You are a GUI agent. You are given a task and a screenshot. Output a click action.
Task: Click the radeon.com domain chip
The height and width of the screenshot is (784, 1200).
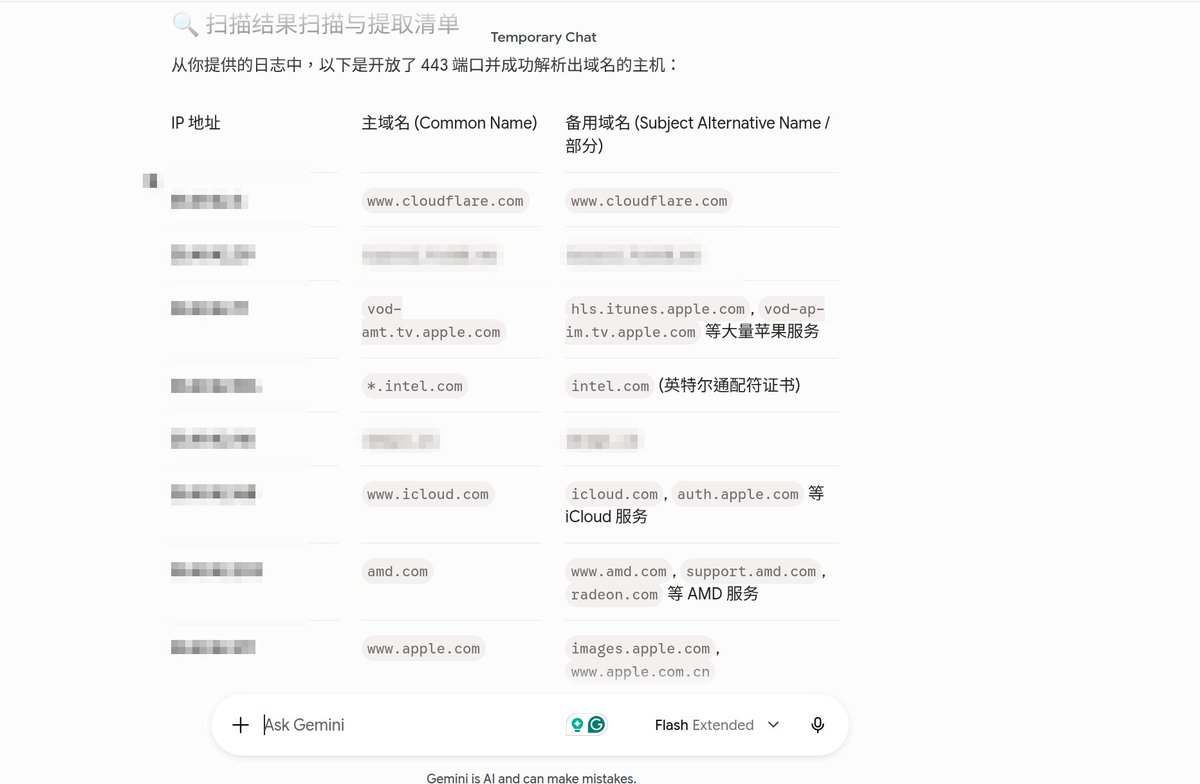point(614,595)
